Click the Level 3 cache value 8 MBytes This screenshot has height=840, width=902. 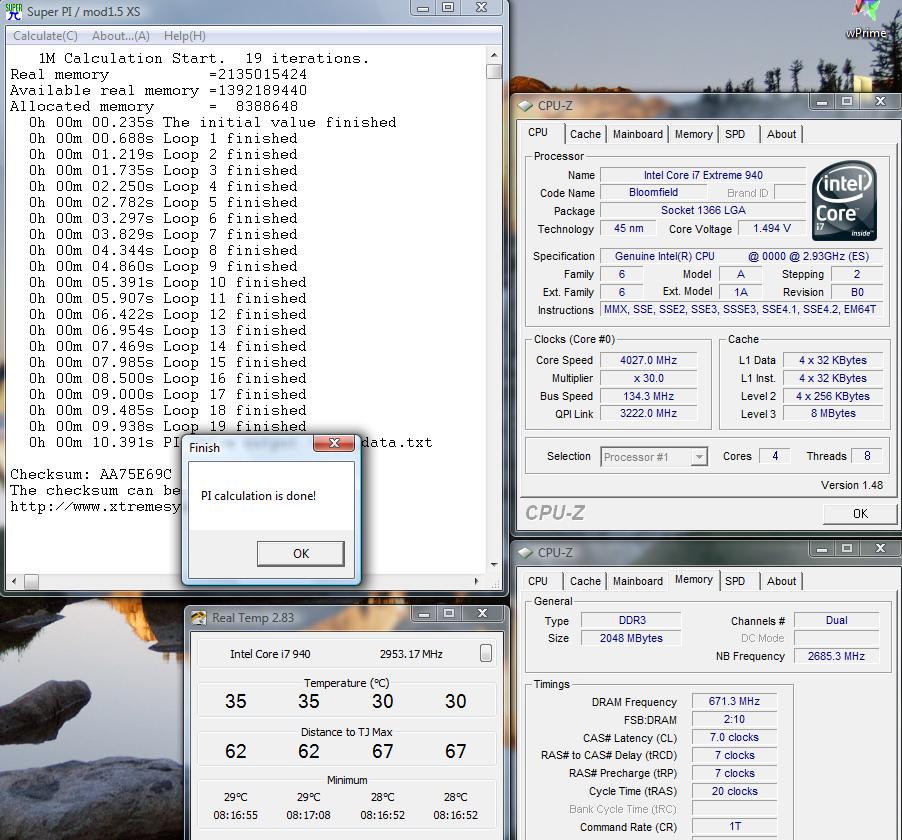tap(832, 413)
